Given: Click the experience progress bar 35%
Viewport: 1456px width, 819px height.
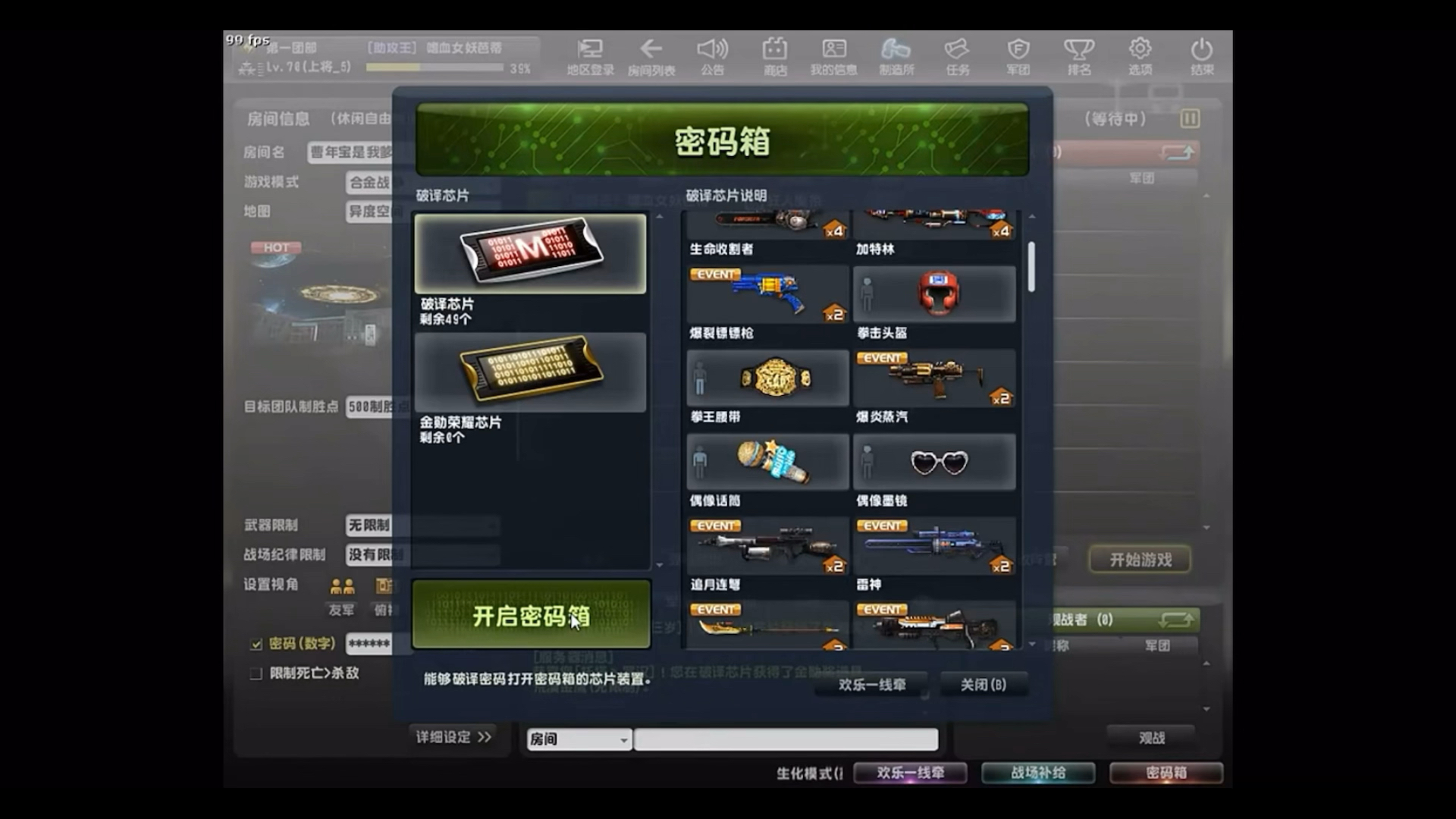Looking at the screenshot, I should [435, 67].
